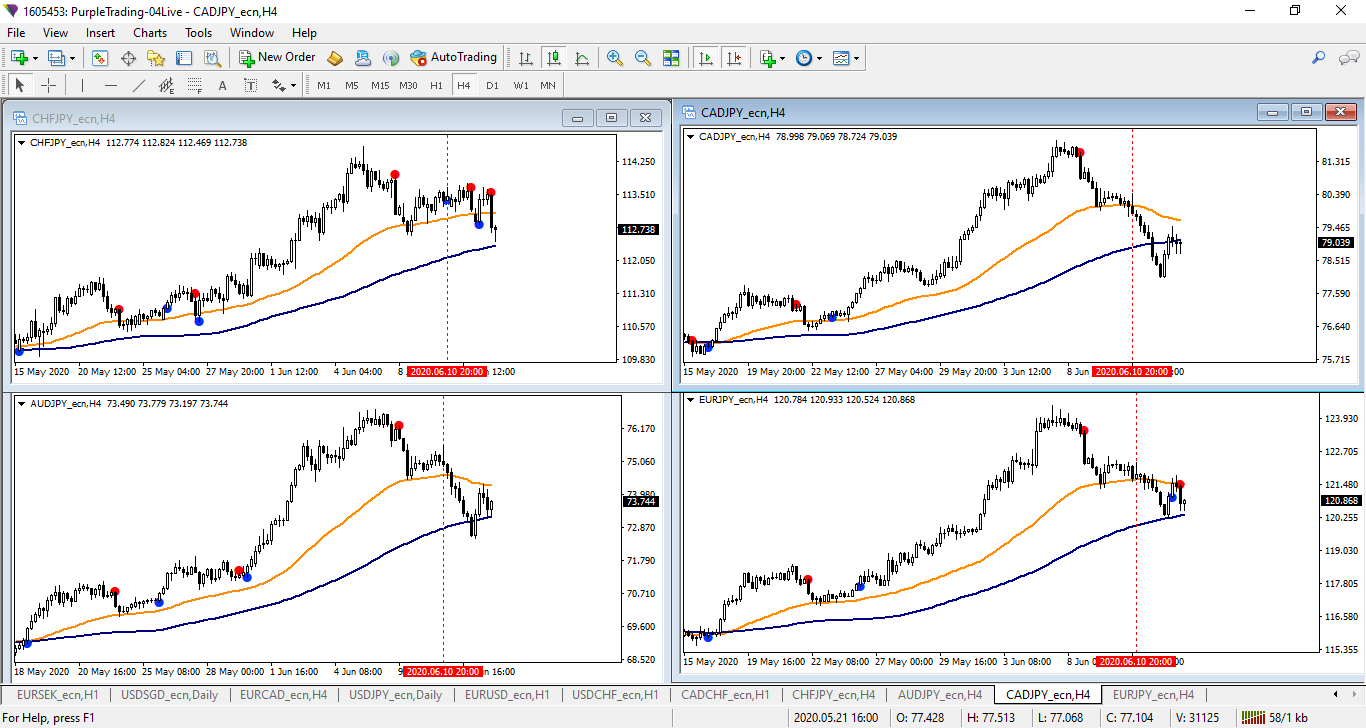The image size is (1366, 728).
Task: Set timeframe to D1
Action: click(x=492, y=85)
